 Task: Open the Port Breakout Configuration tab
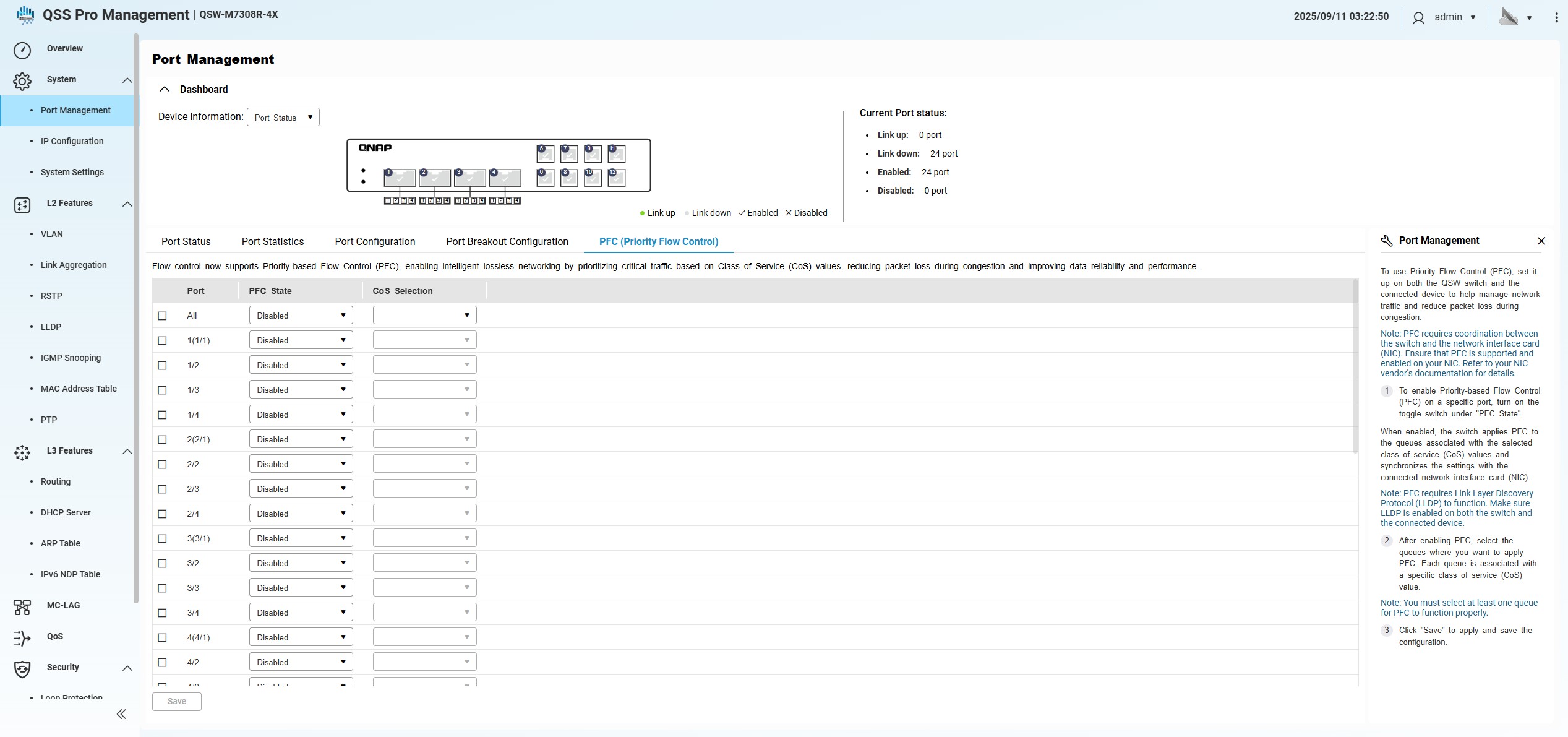(x=507, y=241)
